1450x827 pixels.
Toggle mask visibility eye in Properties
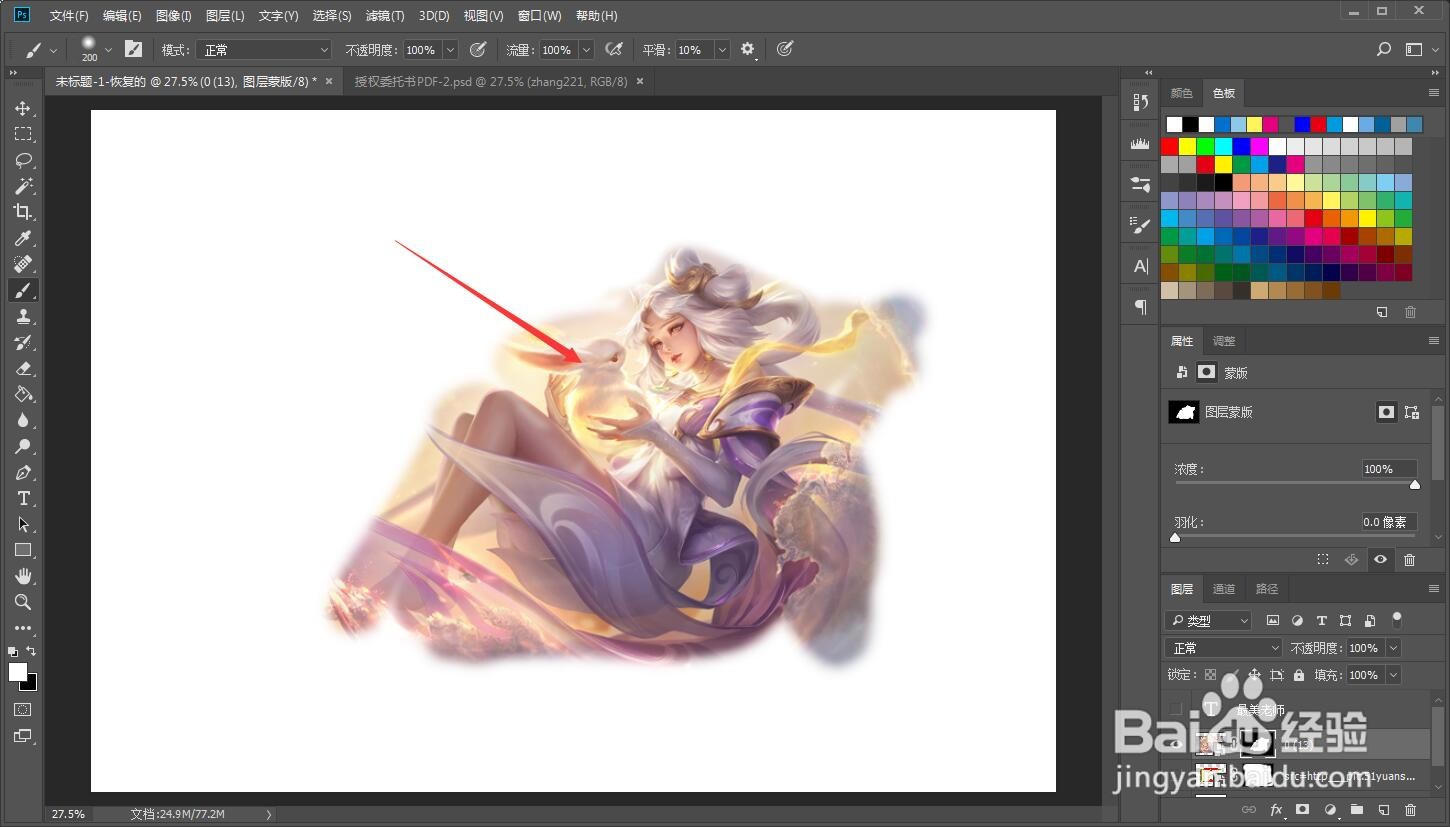1380,560
